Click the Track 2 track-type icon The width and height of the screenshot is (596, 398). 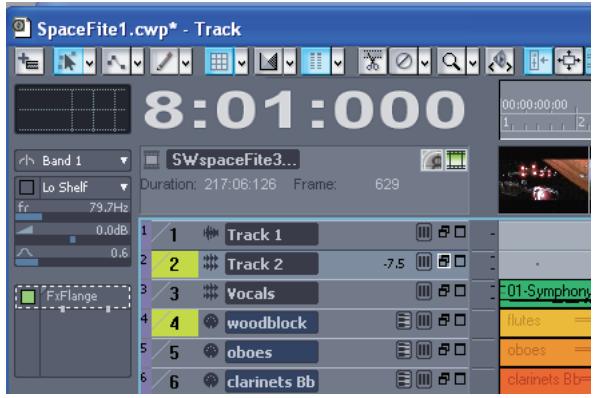(211, 263)
